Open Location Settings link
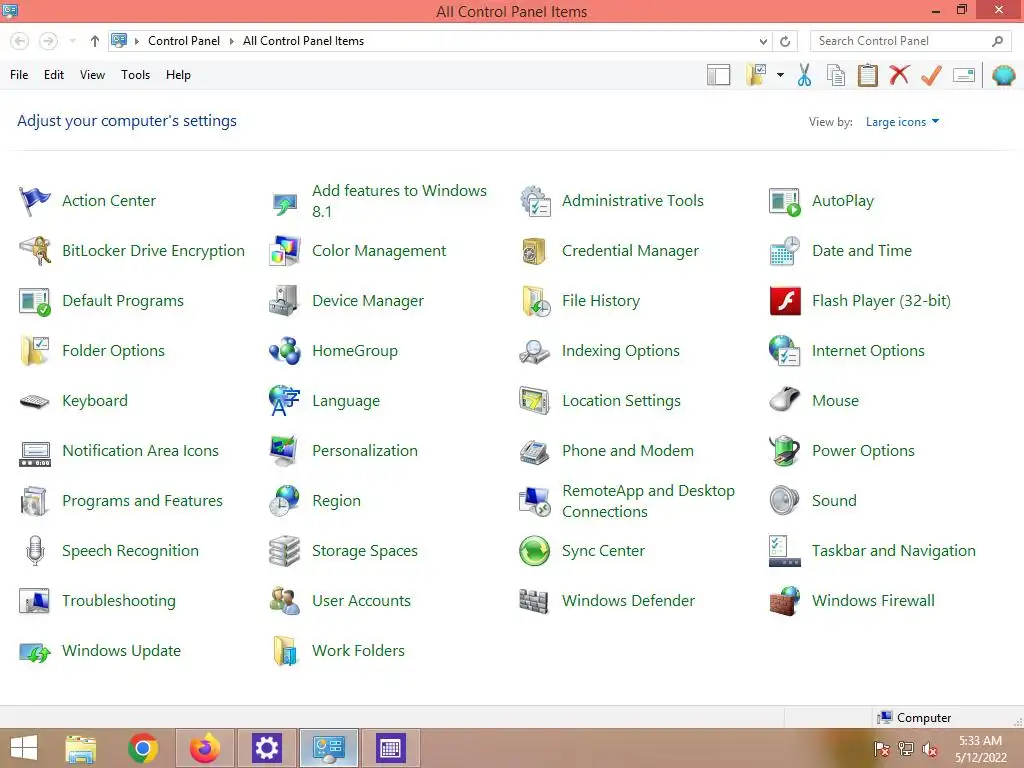The height and width of the screenshot is (768, 1024). click(621, 401)
